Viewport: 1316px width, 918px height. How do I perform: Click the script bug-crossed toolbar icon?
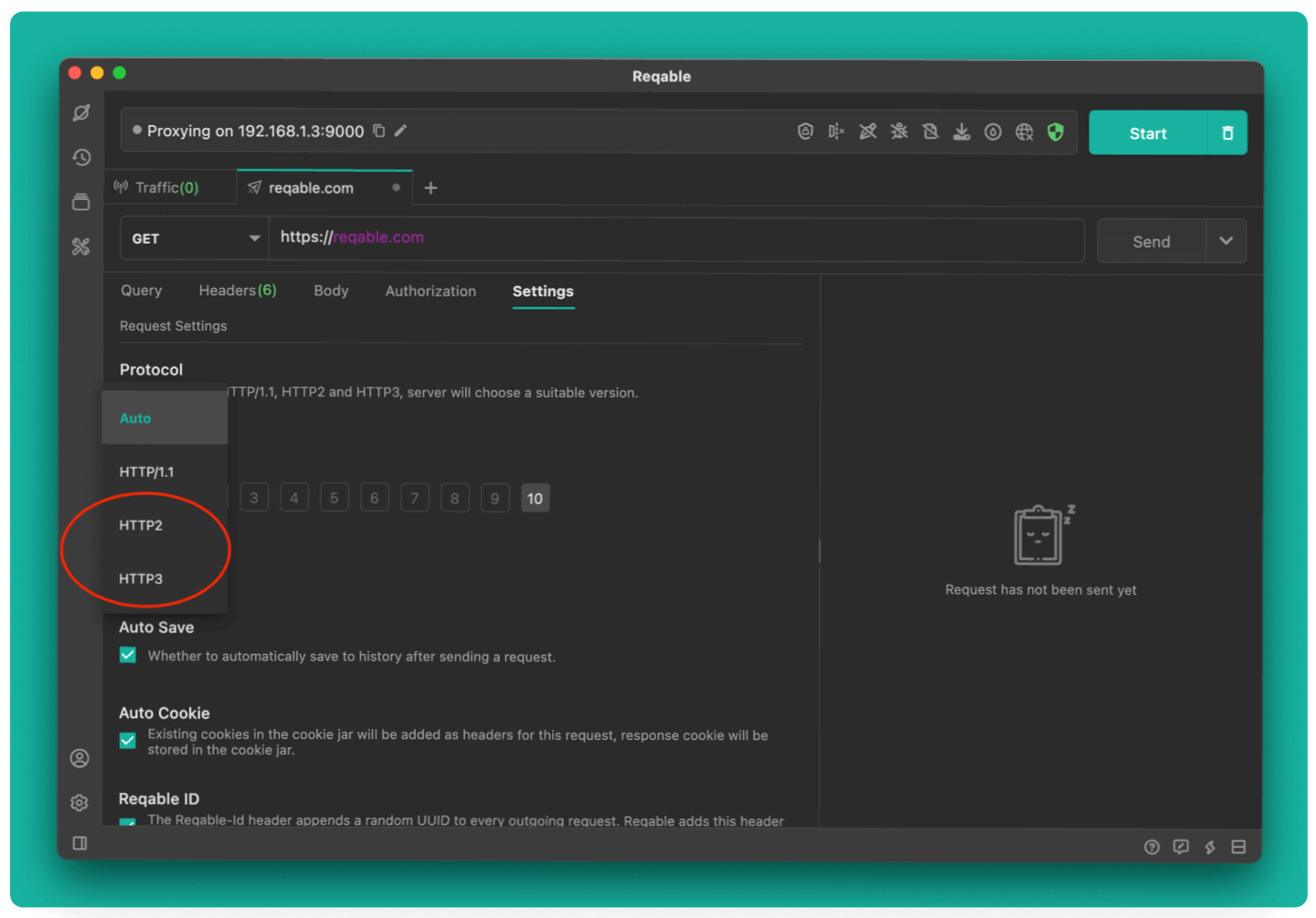click(899, 132)
